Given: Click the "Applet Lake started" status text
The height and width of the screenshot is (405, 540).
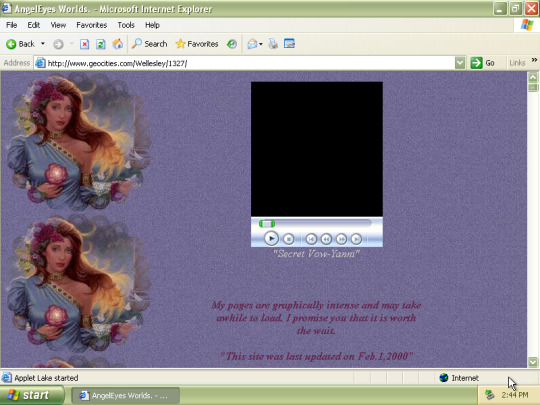Looking at the screenshot, I should click(x=46, y=378).
